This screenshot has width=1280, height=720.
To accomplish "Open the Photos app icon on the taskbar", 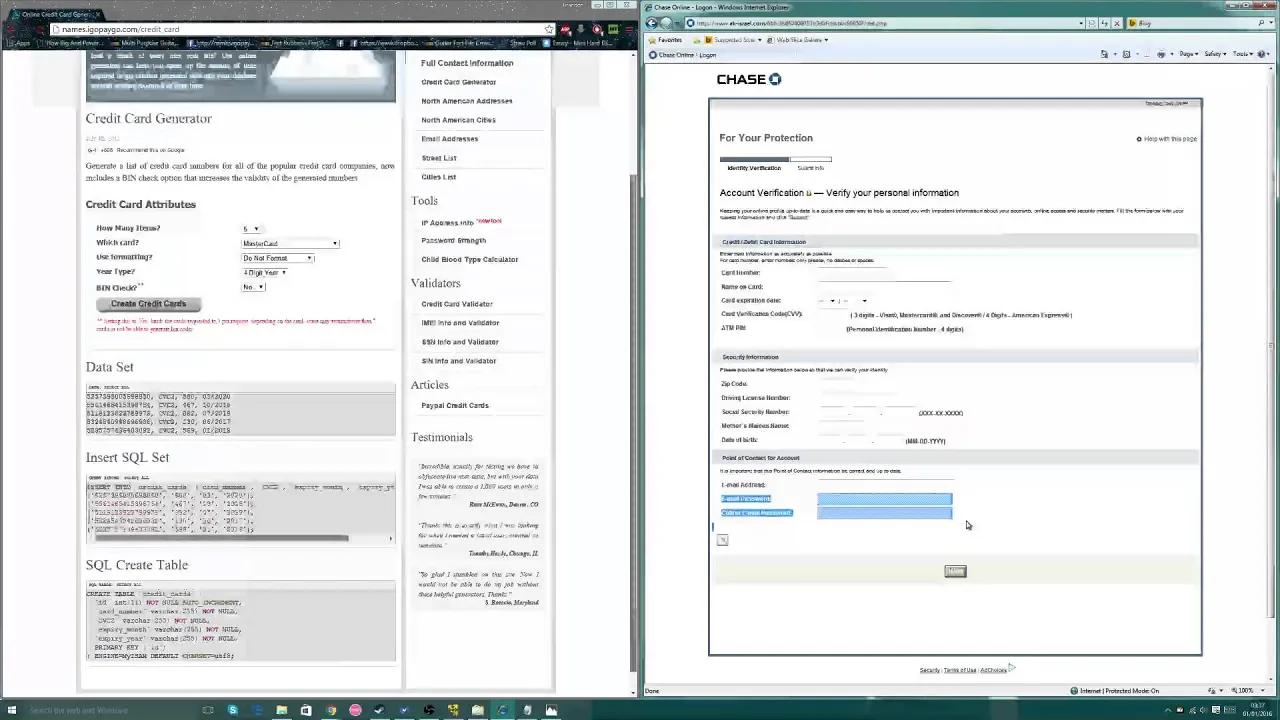I will (551, 710).
